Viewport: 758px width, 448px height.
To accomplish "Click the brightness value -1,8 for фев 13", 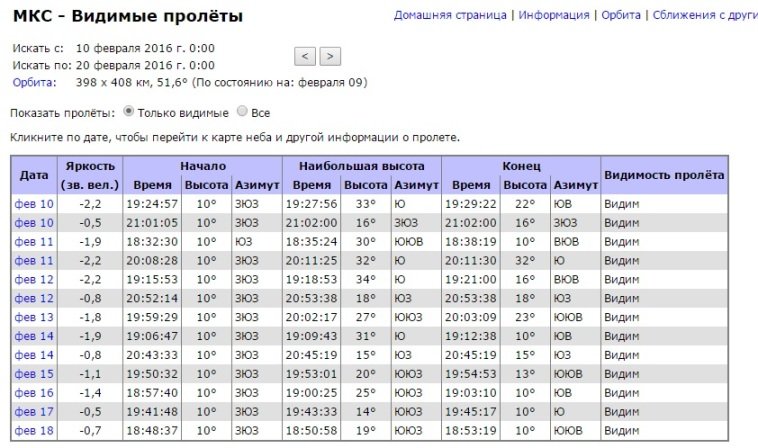I will (90, 317).
